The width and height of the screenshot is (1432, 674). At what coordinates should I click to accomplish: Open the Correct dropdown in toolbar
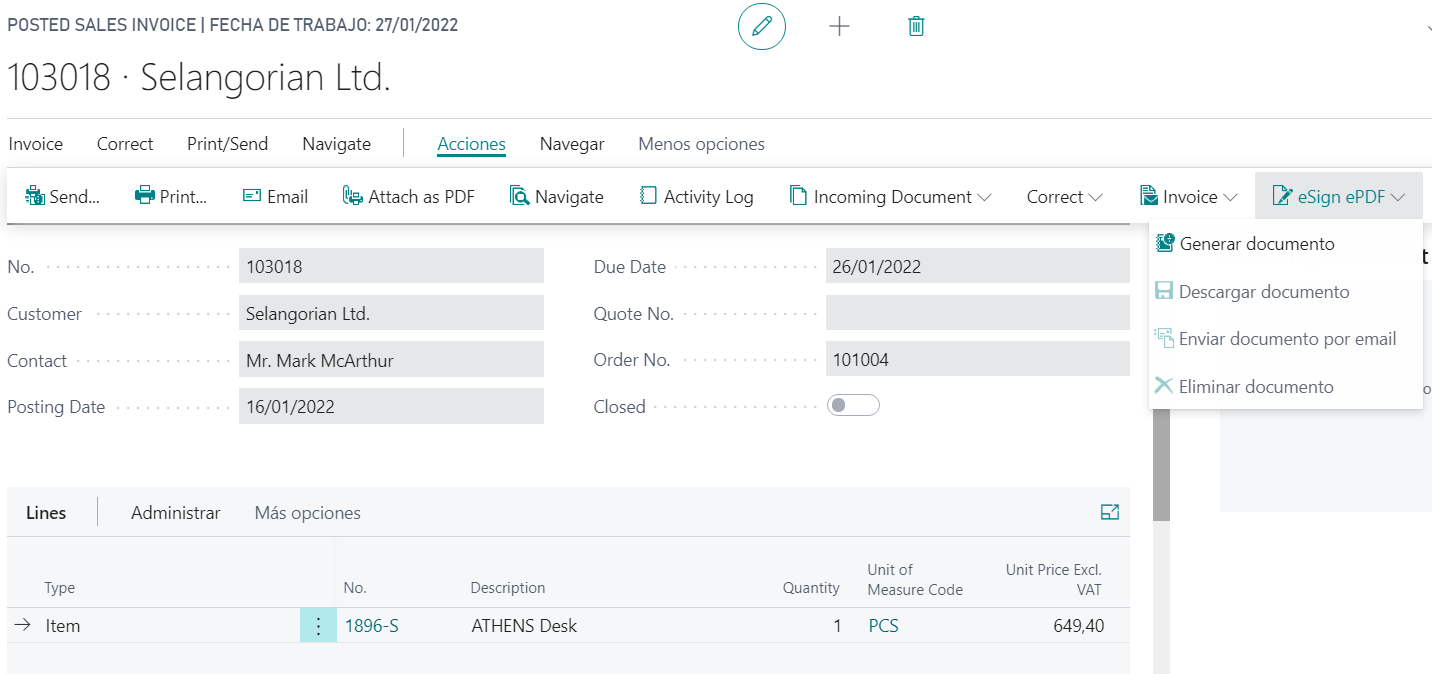point(1064,197)
